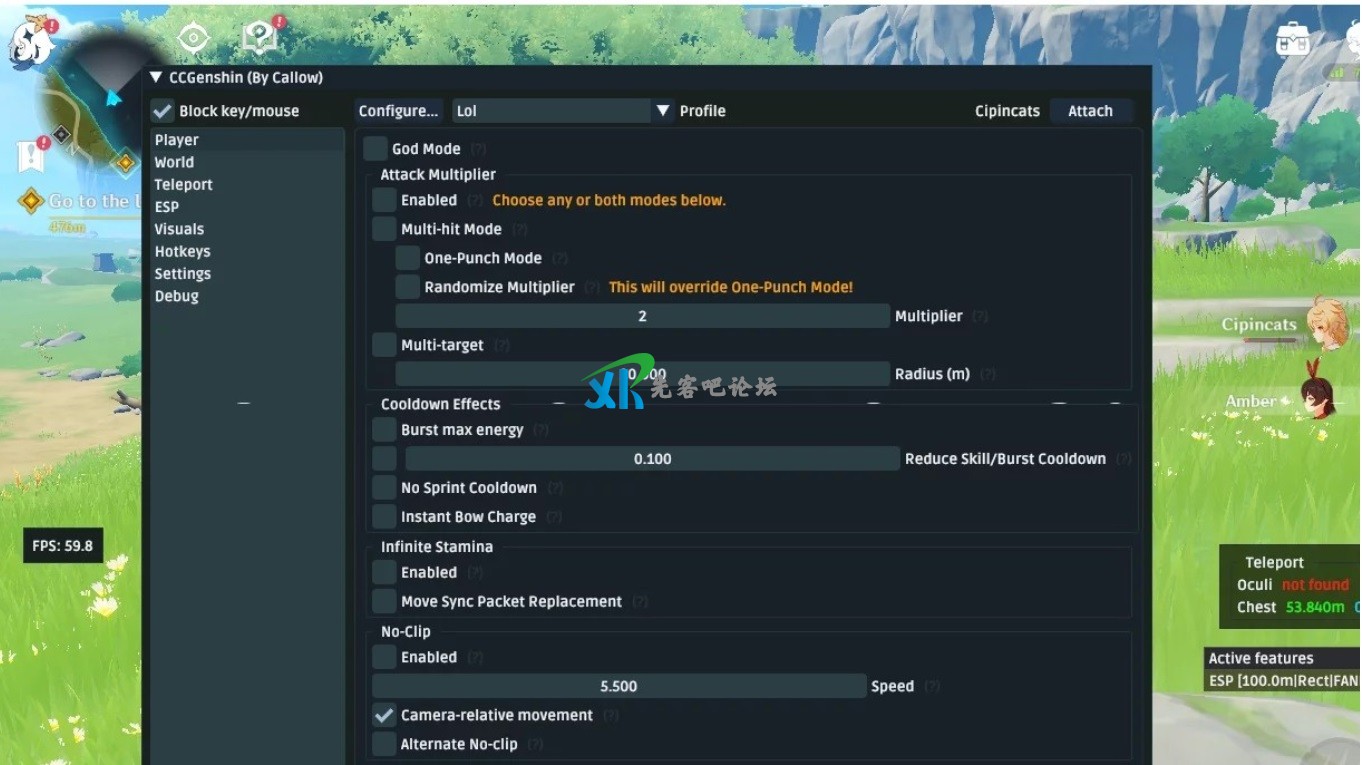Enable the God Mode checkbox
1362x765 pixels.
coord(376,149)
